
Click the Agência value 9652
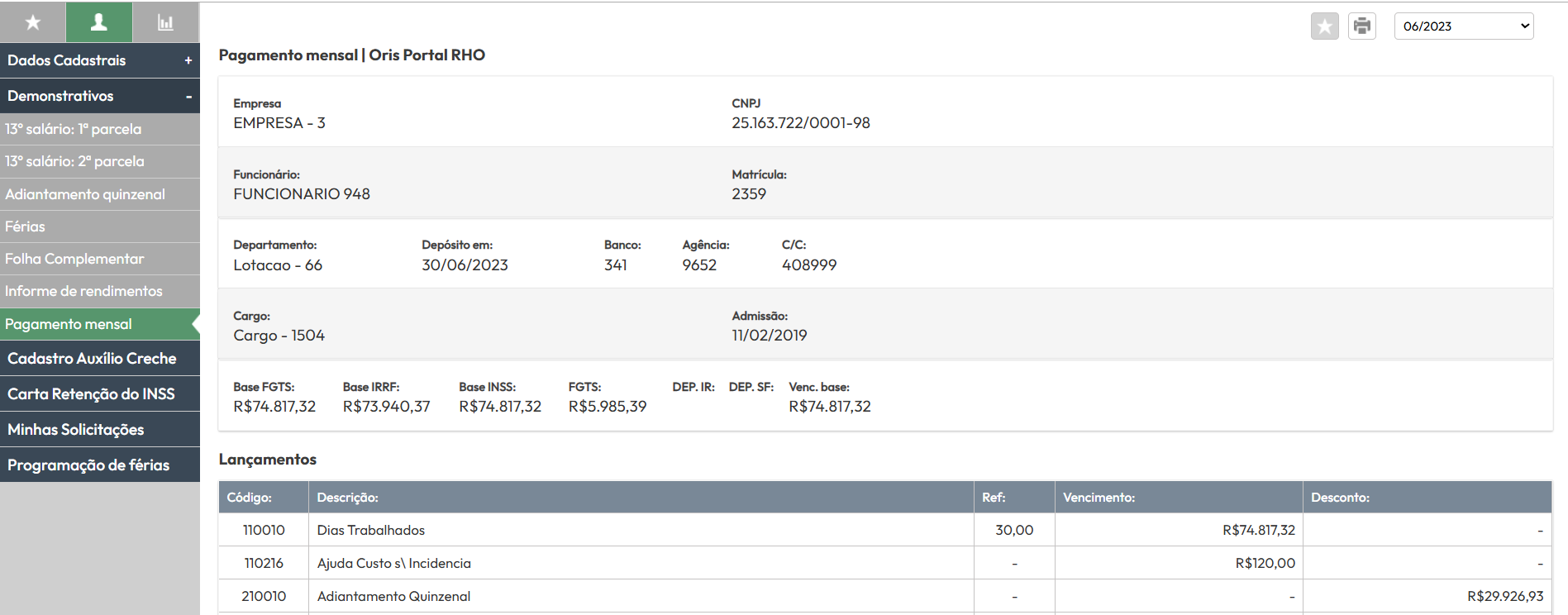tap(699, 265)
